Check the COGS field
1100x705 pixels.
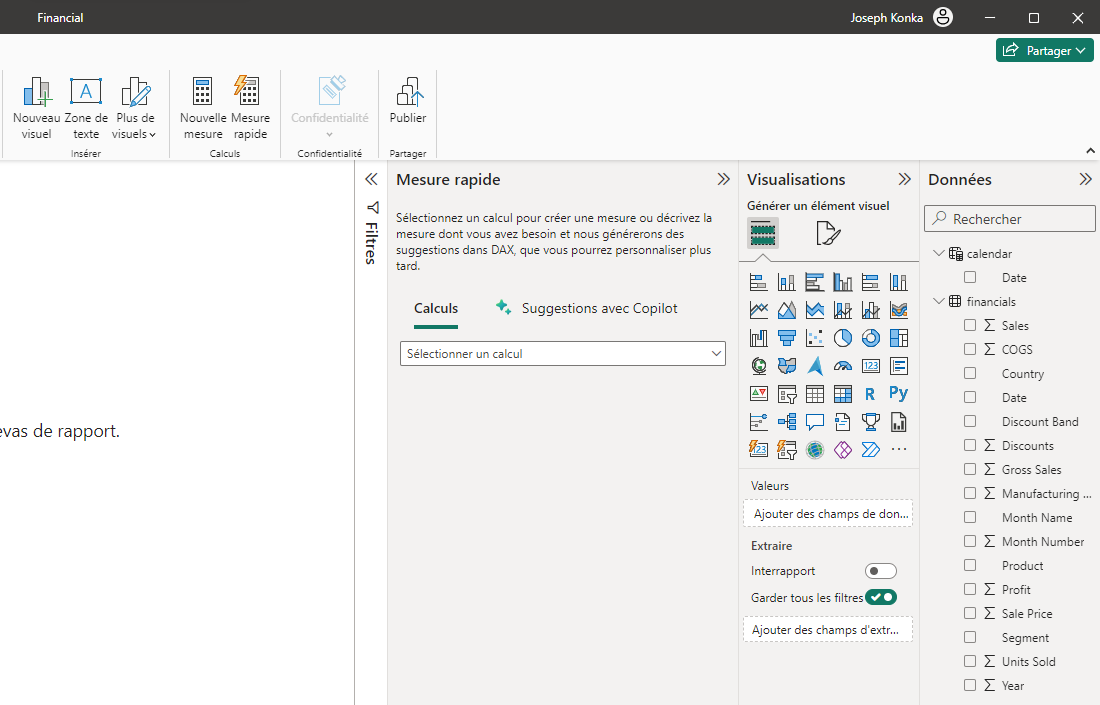pos(970,349)
